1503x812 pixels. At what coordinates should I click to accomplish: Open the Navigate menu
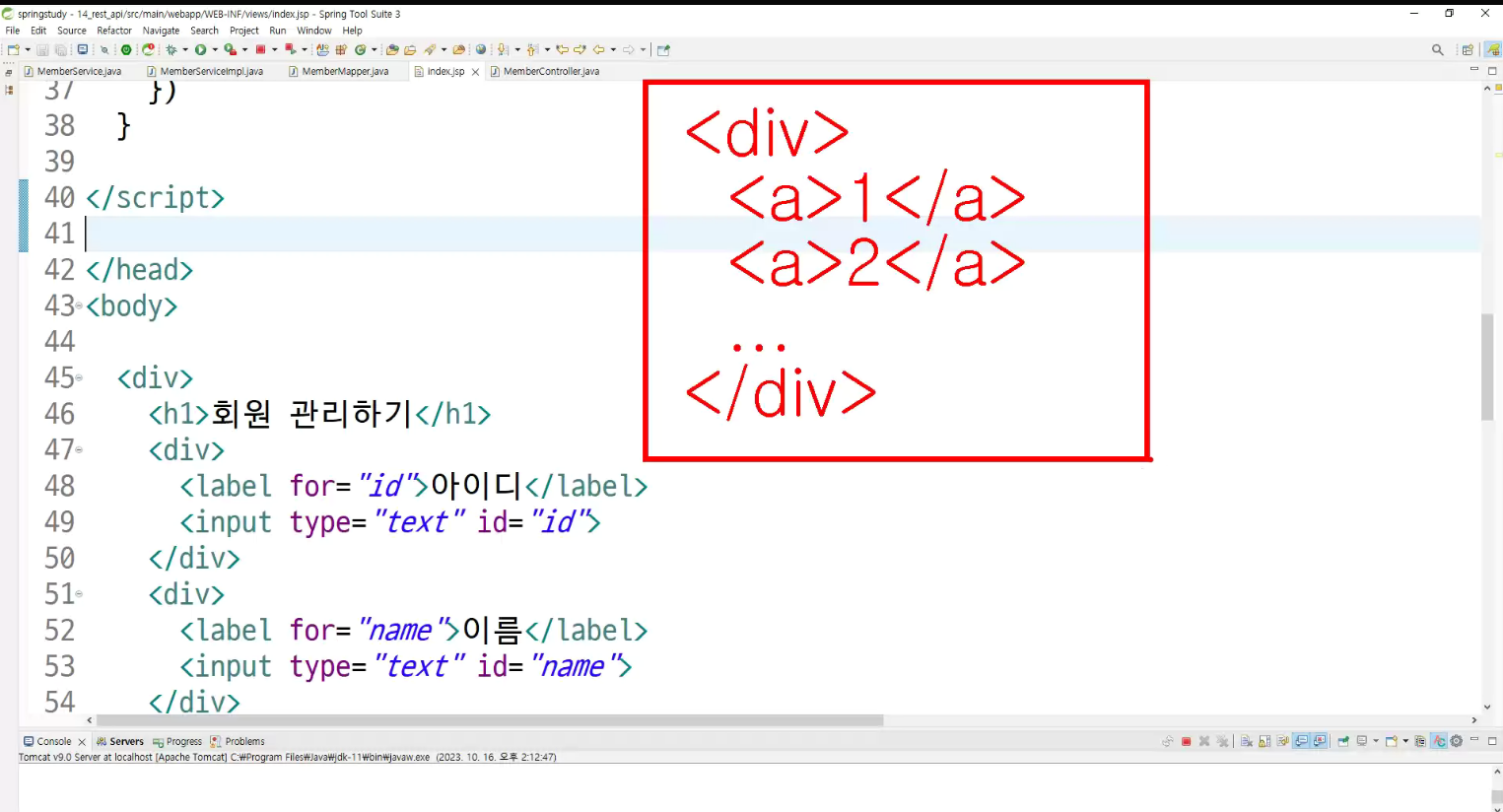click(x=161, y=31)
